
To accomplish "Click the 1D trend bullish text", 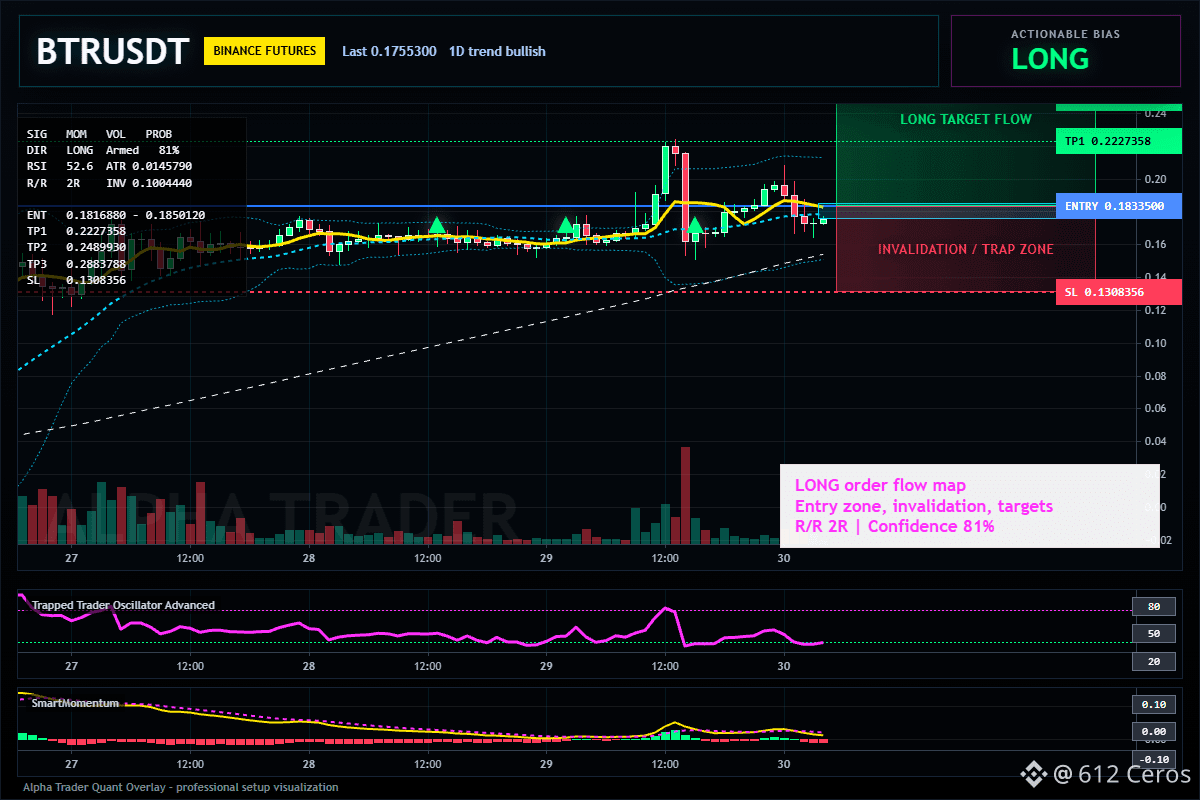I will coord(497,51).
